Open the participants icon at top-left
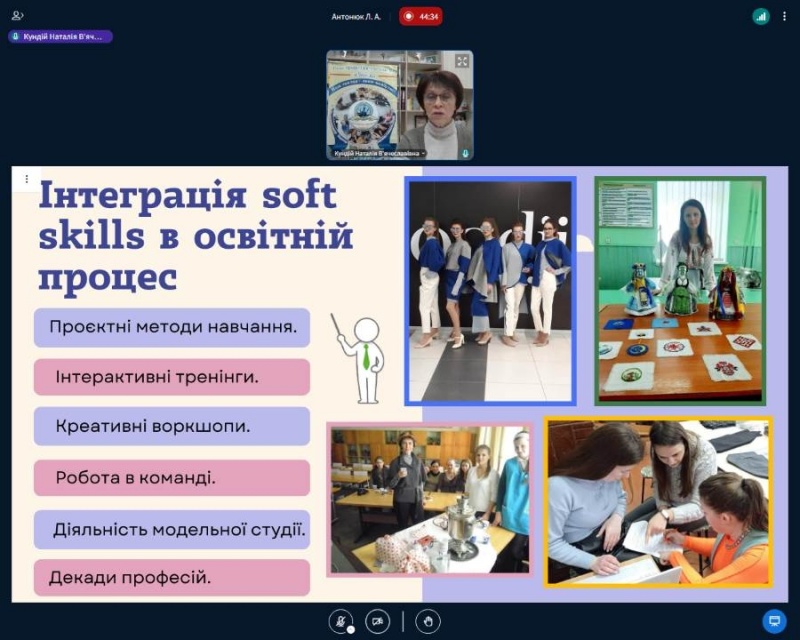Viewport: 800px width, 640px height. [17, 16]
